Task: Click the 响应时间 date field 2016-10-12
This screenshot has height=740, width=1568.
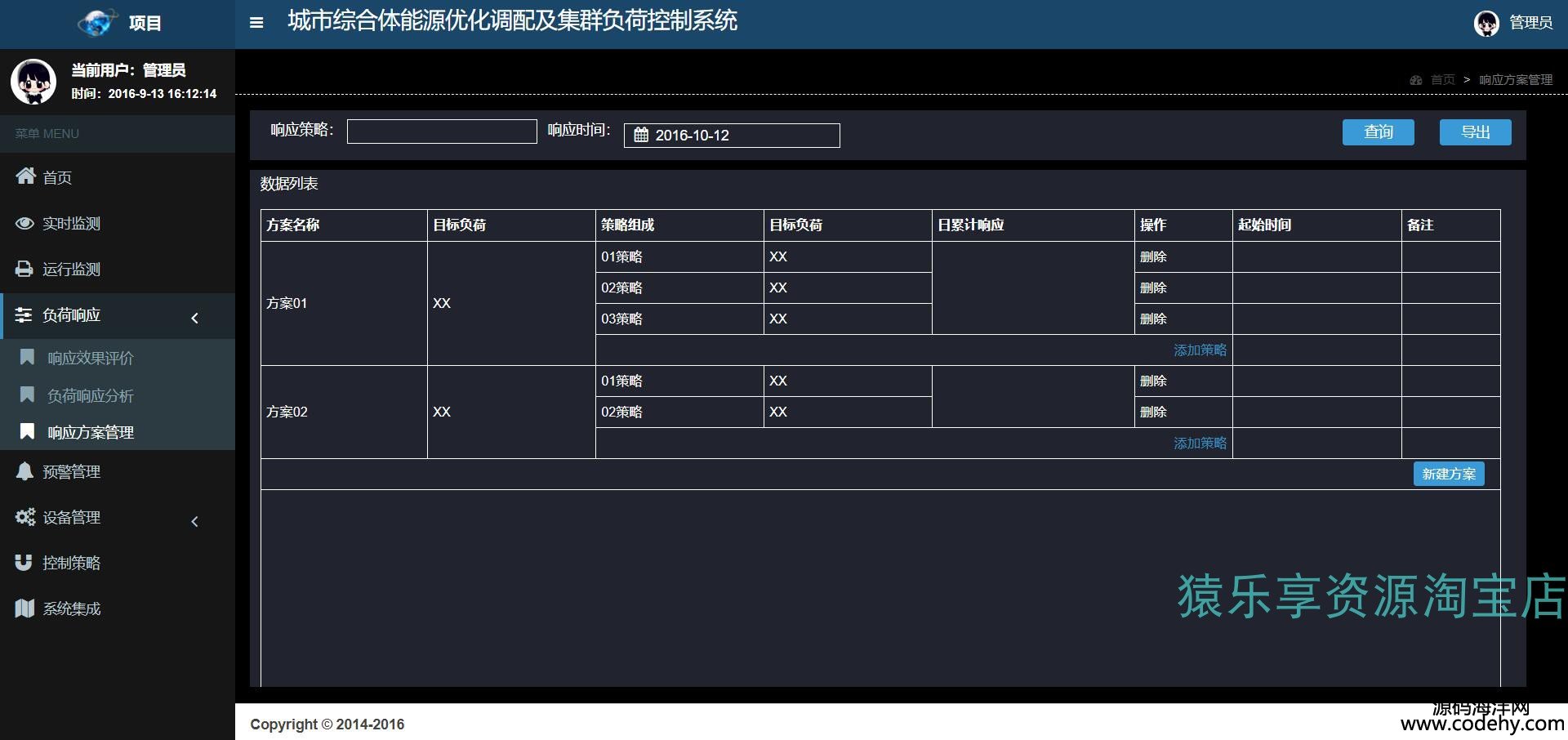Action: tap(732, 135)
